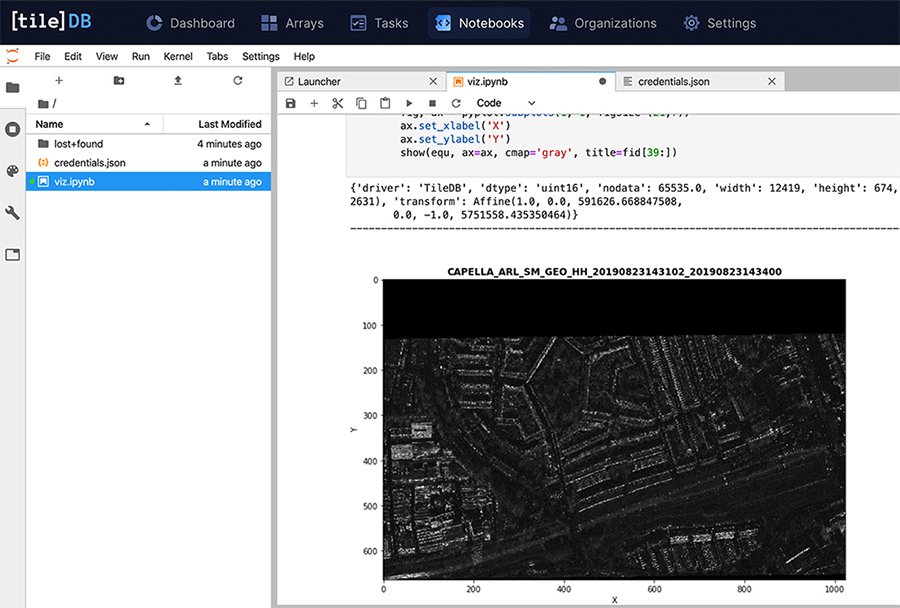This screenshot has width=900, height=608.
Task: Create a new folder in the file browser
Action: 118,81
